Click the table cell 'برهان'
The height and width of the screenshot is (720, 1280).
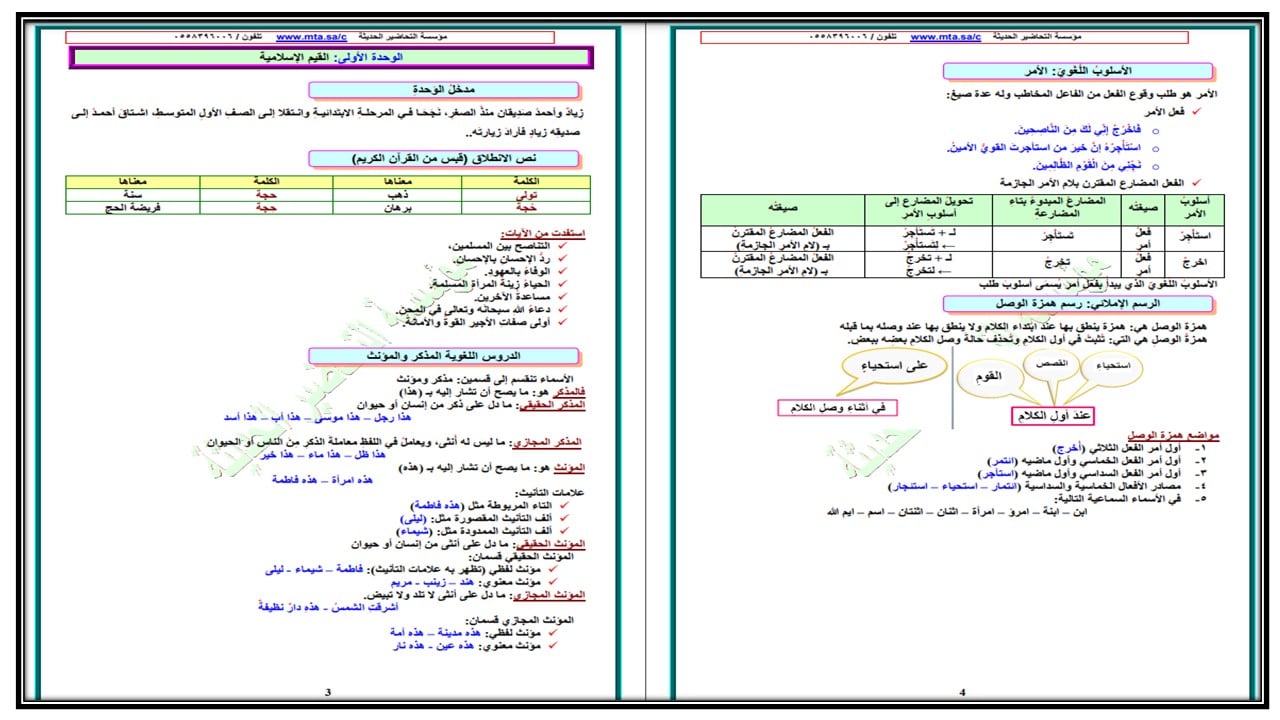(396, 208)
